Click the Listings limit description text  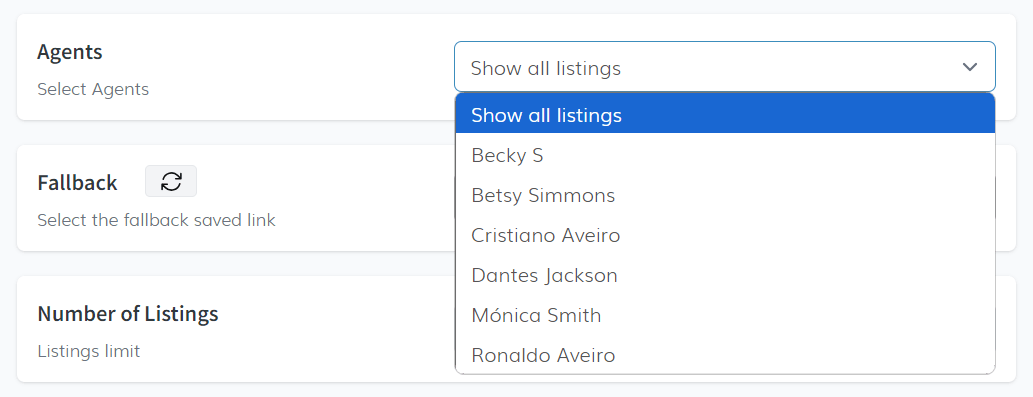(x=89, y=351)
